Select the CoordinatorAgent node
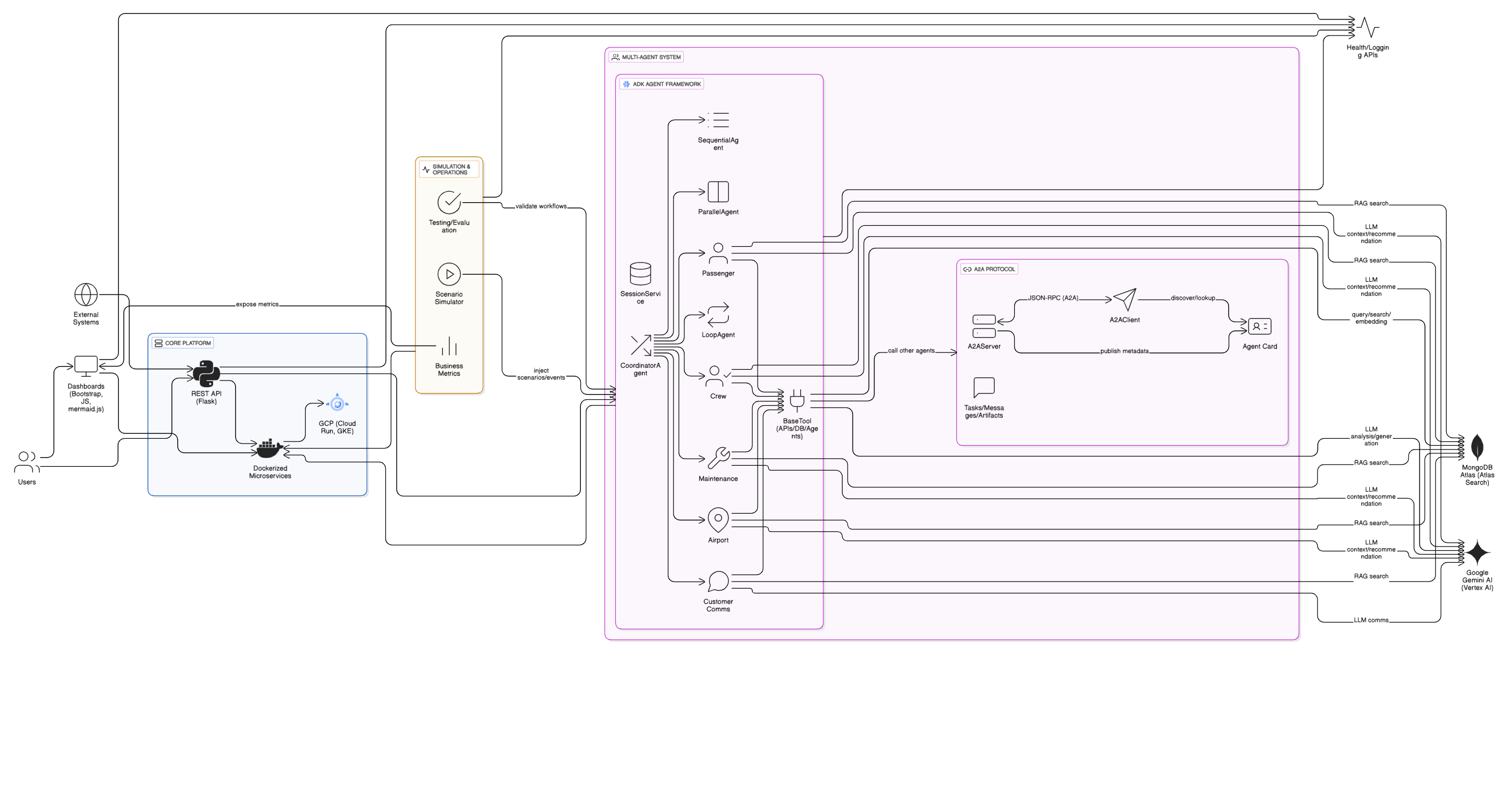 [641, 347]
